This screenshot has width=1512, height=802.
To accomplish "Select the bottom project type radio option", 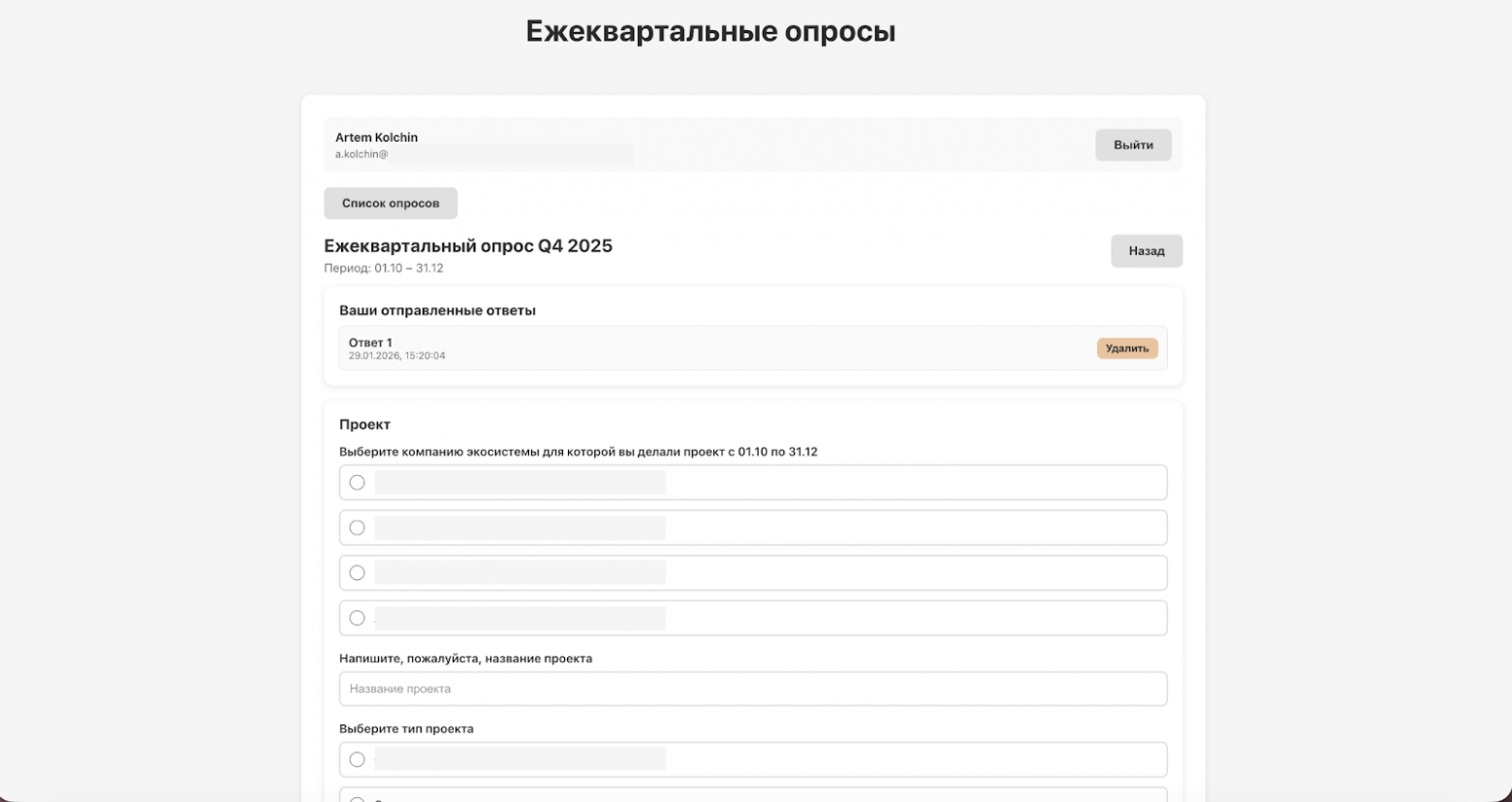I will pyautogui.click(x=357, y=797).
